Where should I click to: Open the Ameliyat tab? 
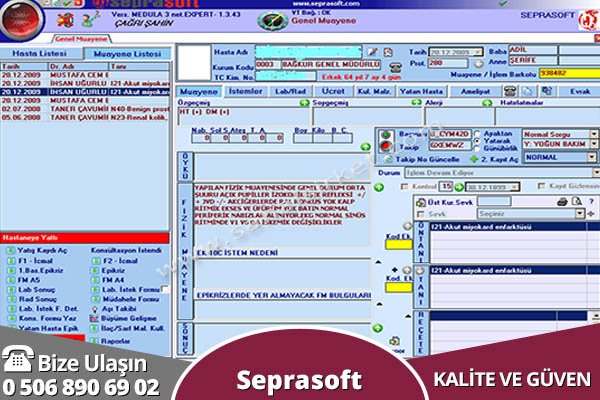pos(475,91)
